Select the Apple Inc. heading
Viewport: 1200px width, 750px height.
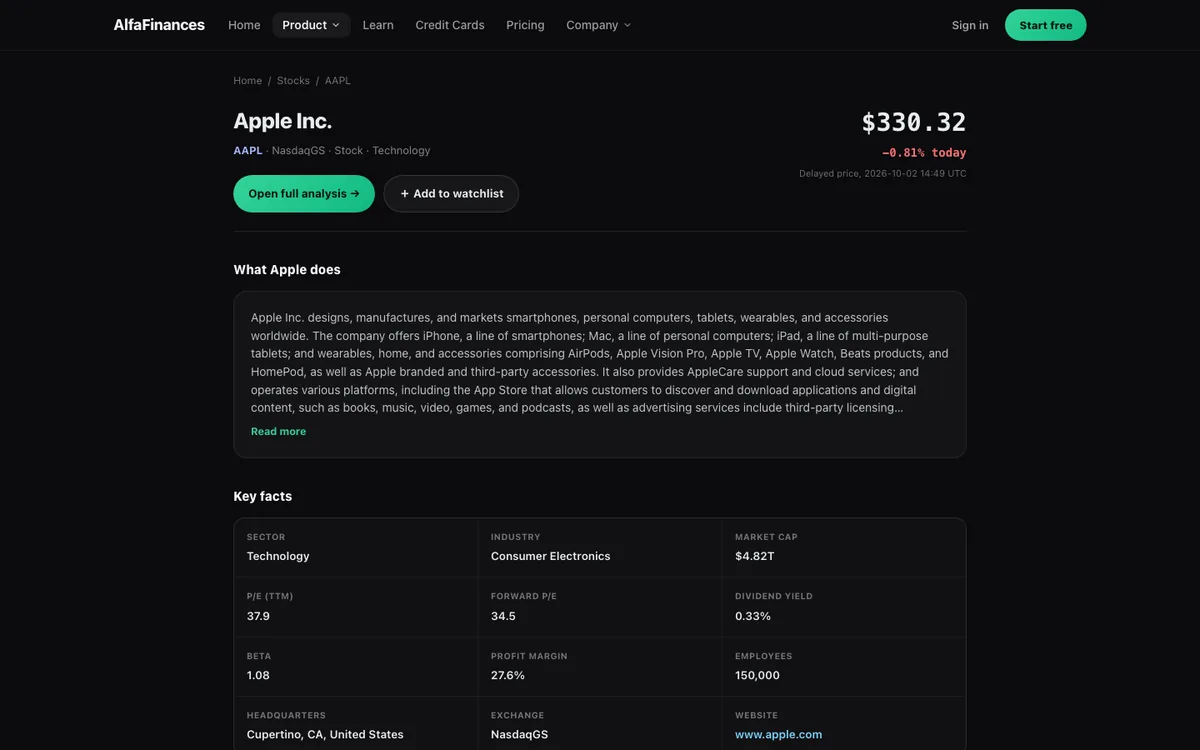[283, 121]
